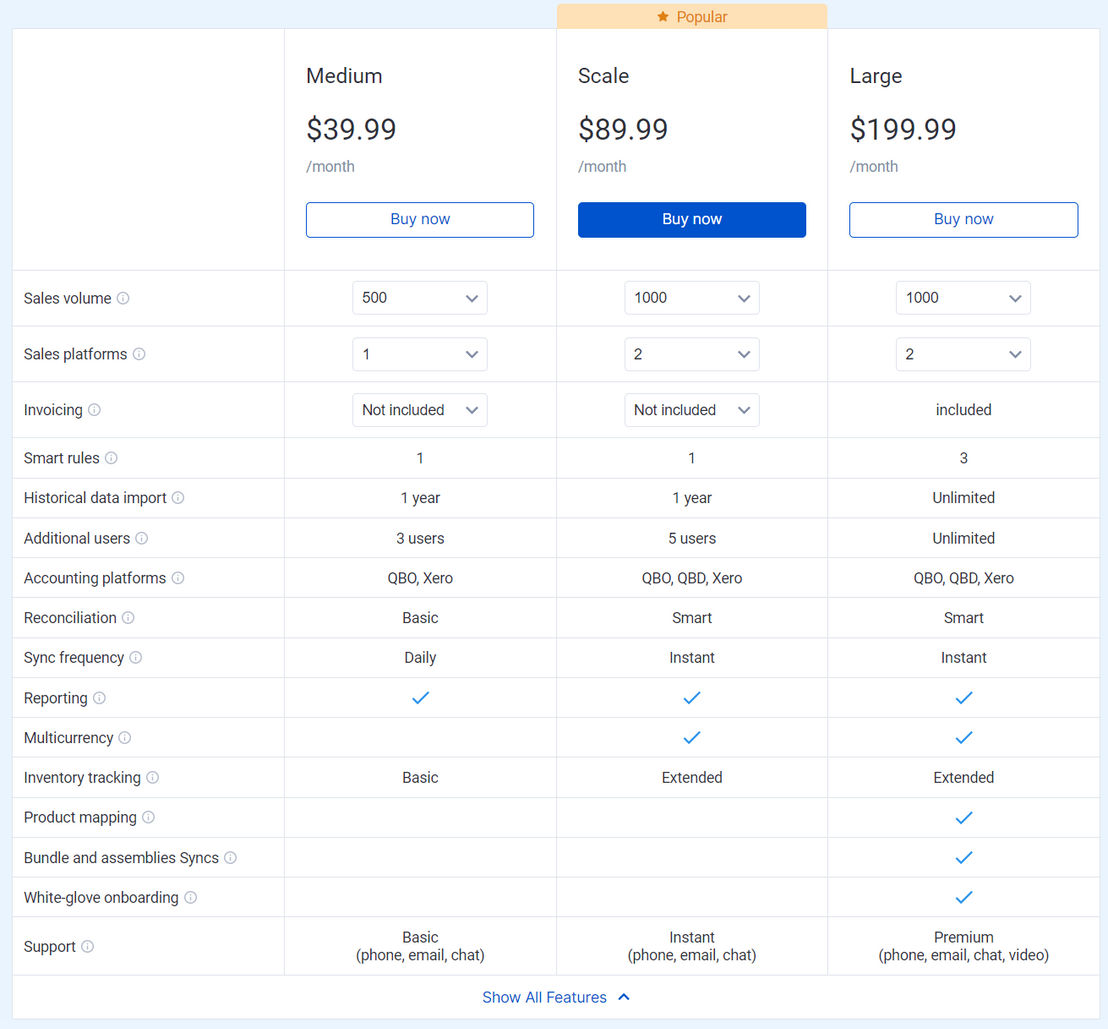The image size is (1108, 1029).
Task: Click '5 users' in Scale column
Action: tap(692, 539)
